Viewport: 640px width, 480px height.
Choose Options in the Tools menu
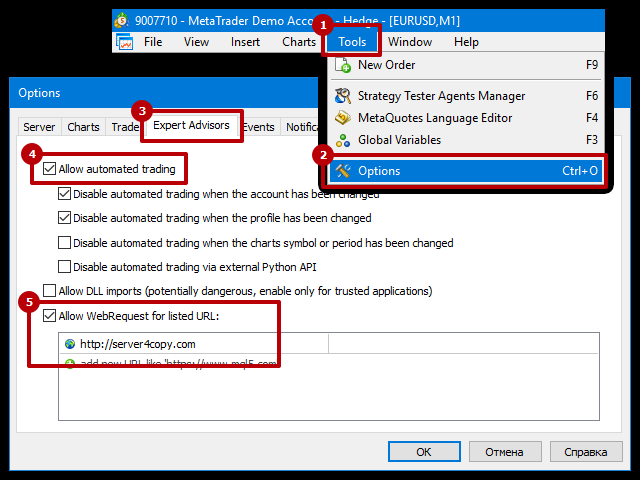coord(465,171)
